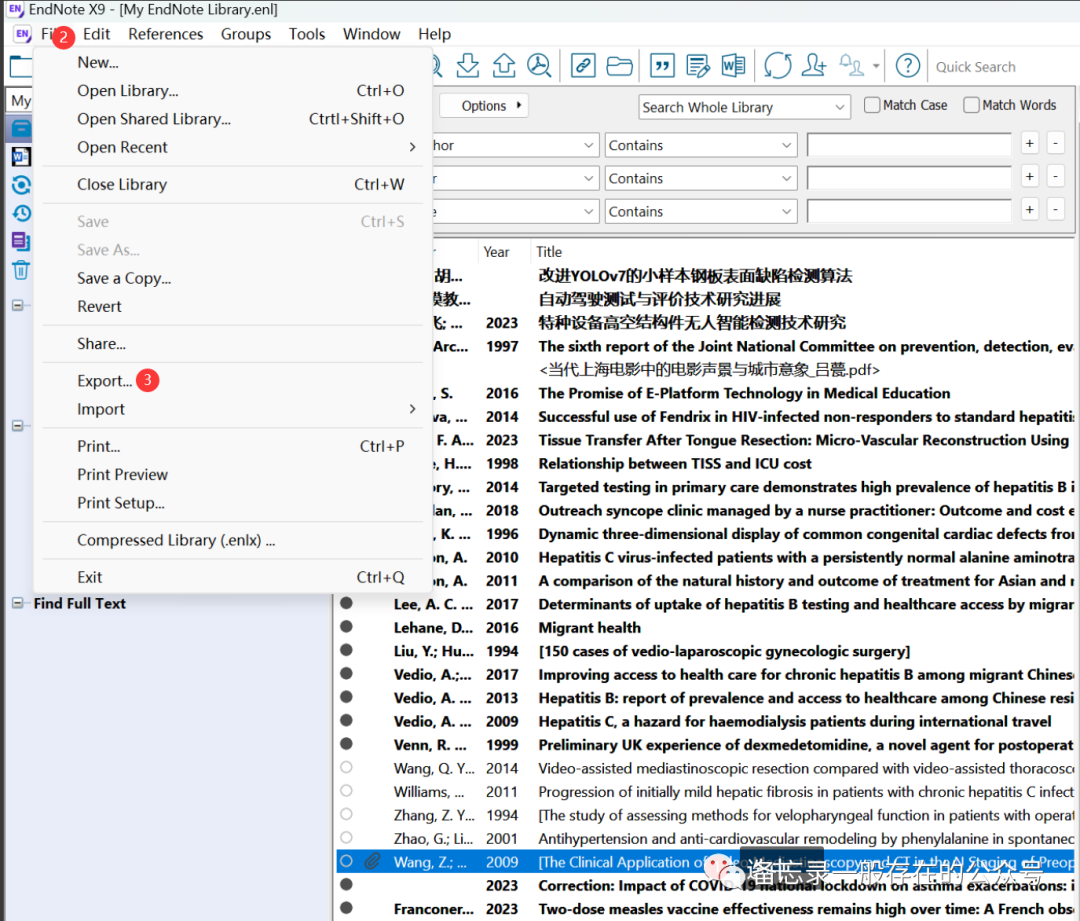Select the All References sidebar icon

pos(21,128)
